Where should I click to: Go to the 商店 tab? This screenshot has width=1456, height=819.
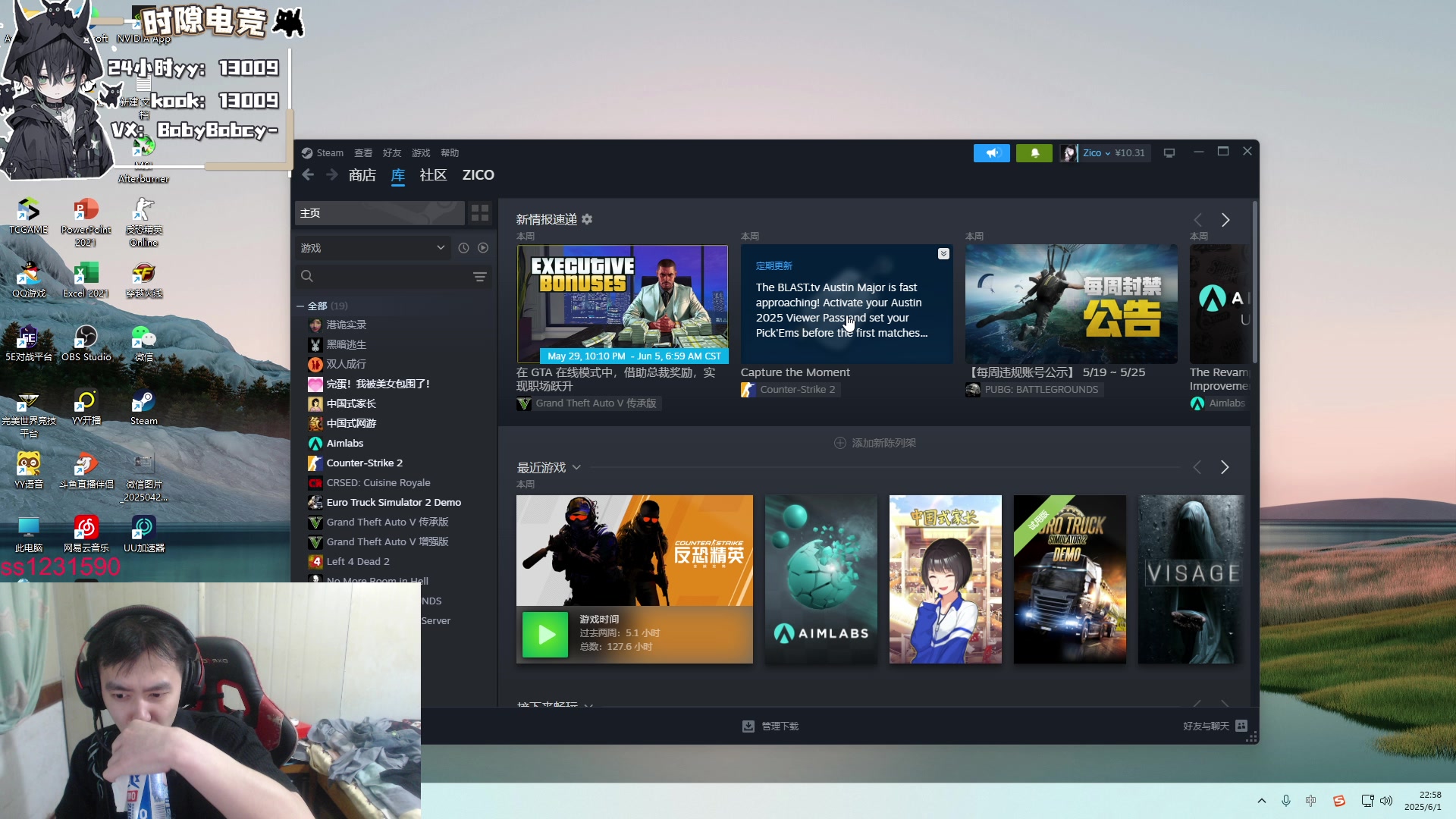pos(362,175)
